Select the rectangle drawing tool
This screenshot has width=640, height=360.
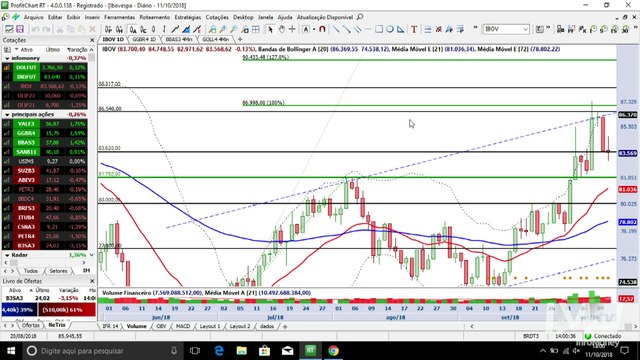click(379, 29)
